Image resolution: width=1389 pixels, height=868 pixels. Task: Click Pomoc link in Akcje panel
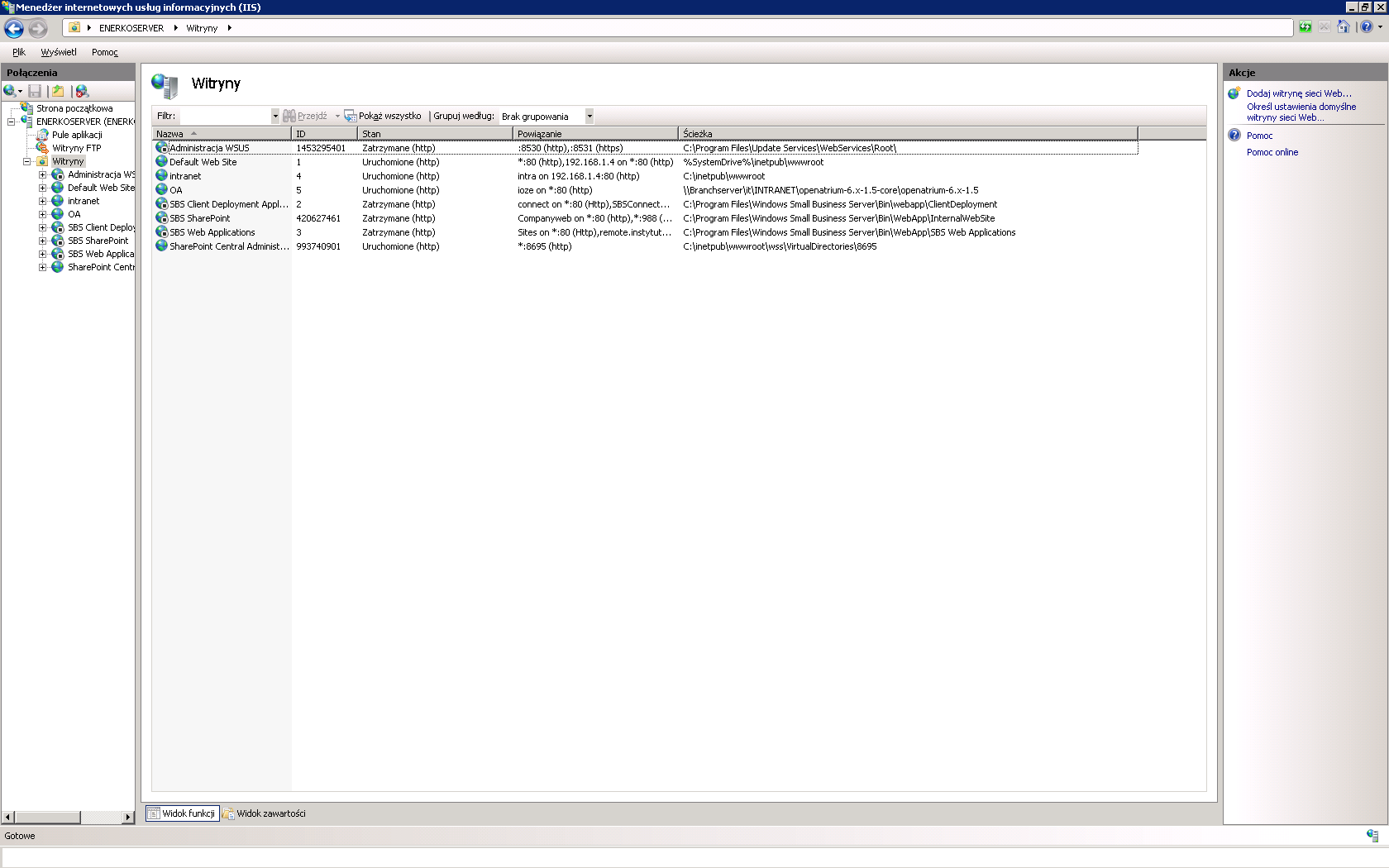(1259, 136)
